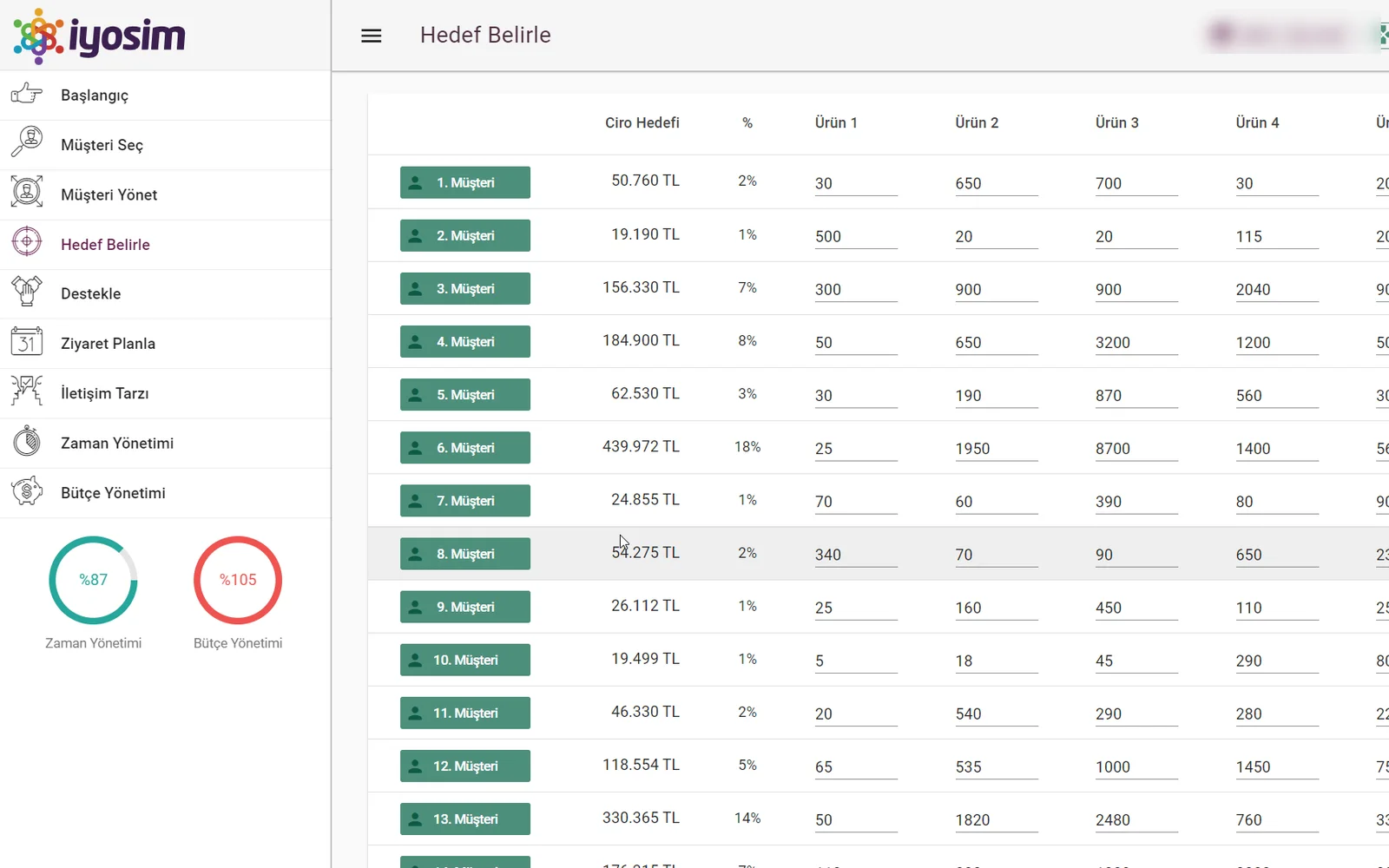
Task: Select Bütçe Yönetimi in sidebar
Action: tap(165, 493)
